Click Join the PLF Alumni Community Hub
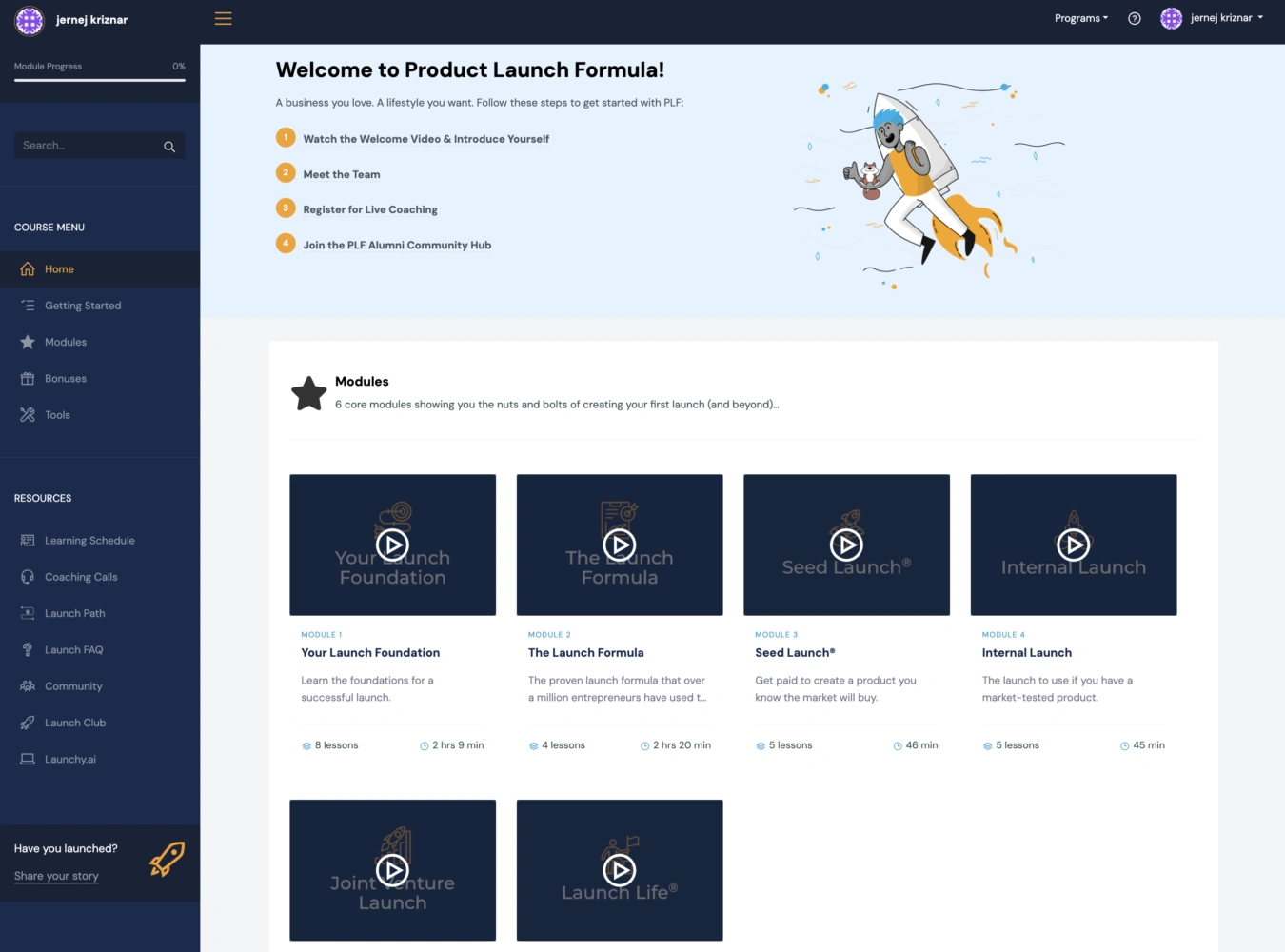Image resolution: width=1285 pixels, height=952 pixels. (397, 245)
